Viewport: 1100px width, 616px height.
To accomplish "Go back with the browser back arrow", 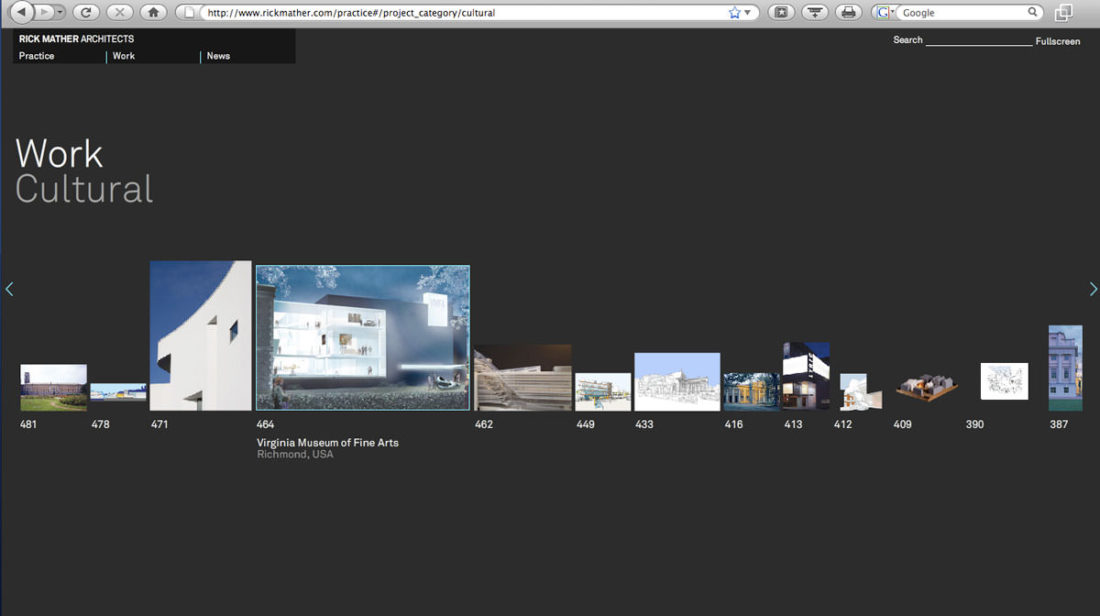I will point(22,12).
